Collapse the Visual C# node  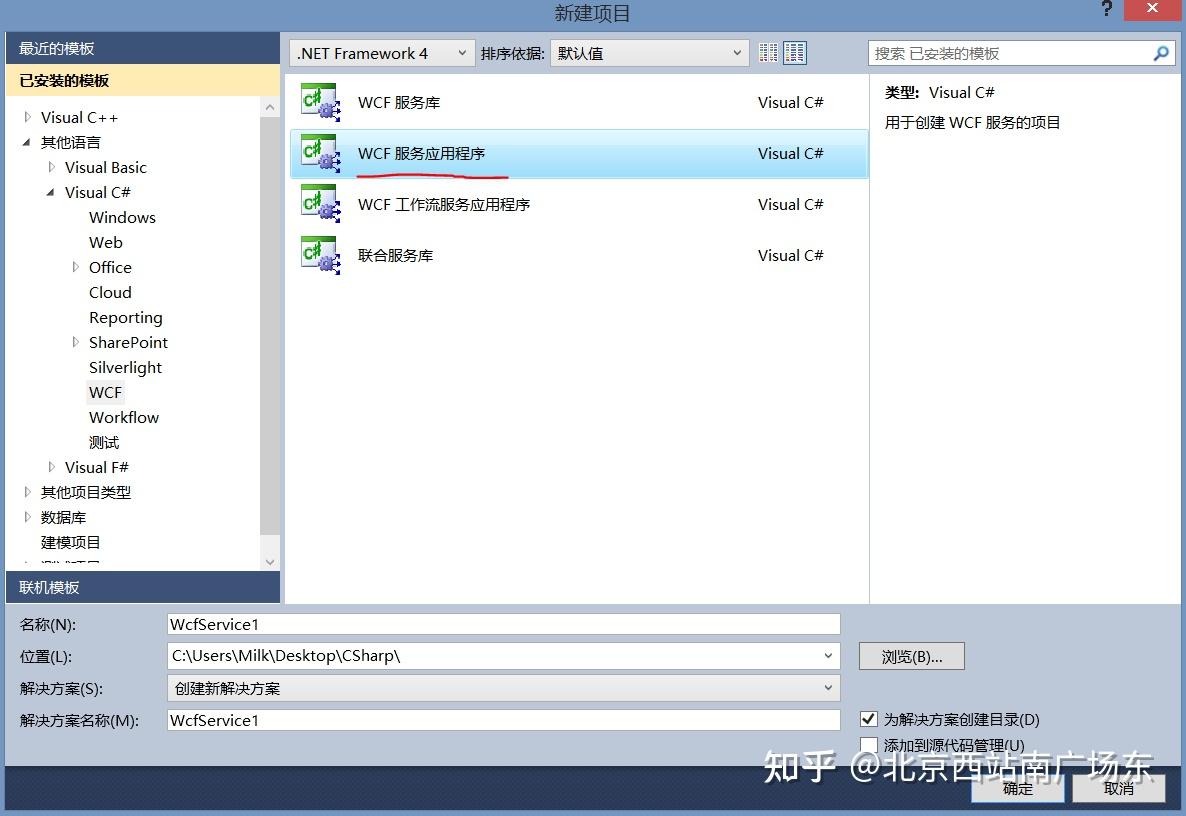tap(51, 192)
